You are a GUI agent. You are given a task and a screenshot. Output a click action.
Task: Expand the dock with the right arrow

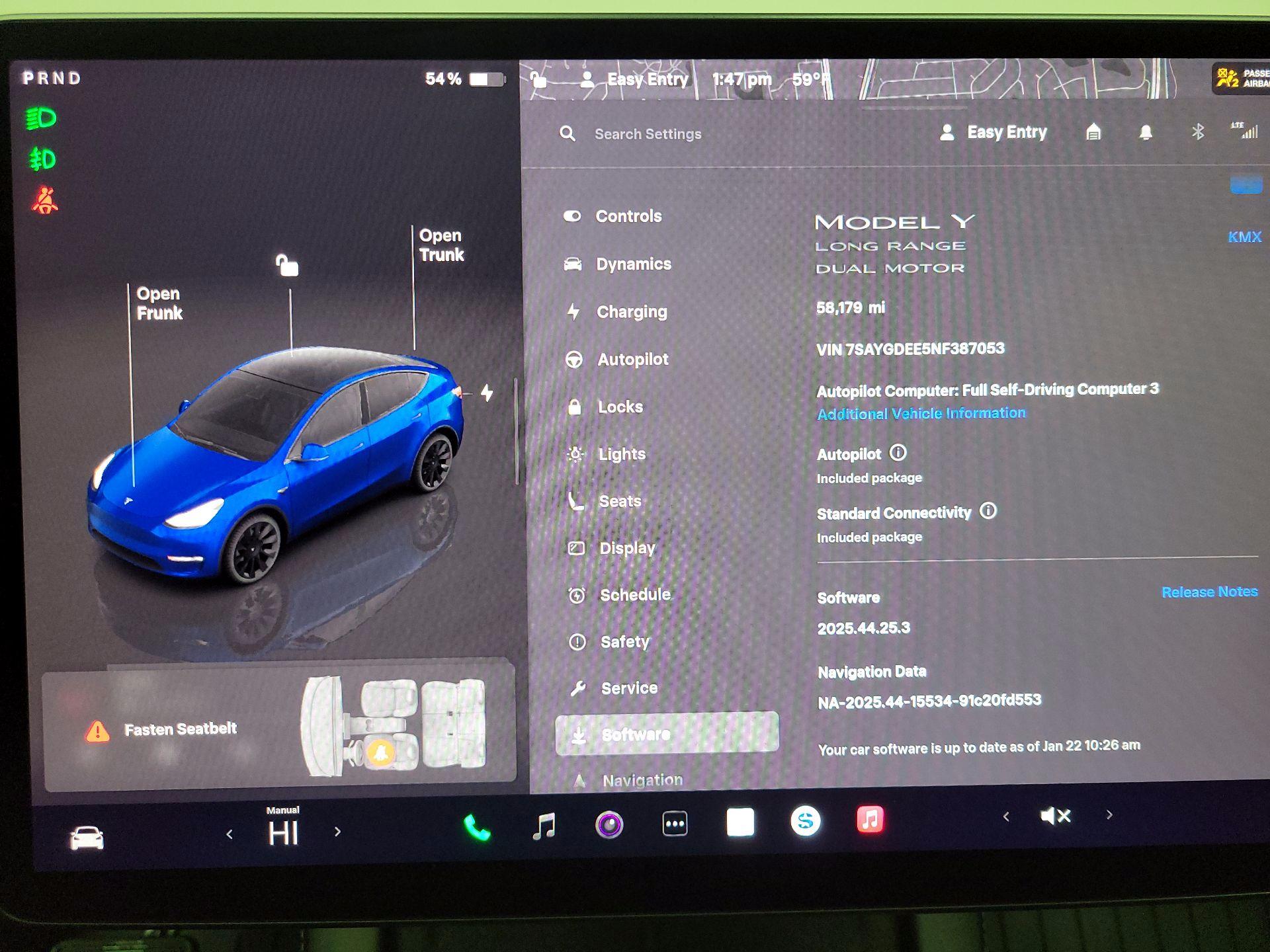click(x=1109, y=815)
